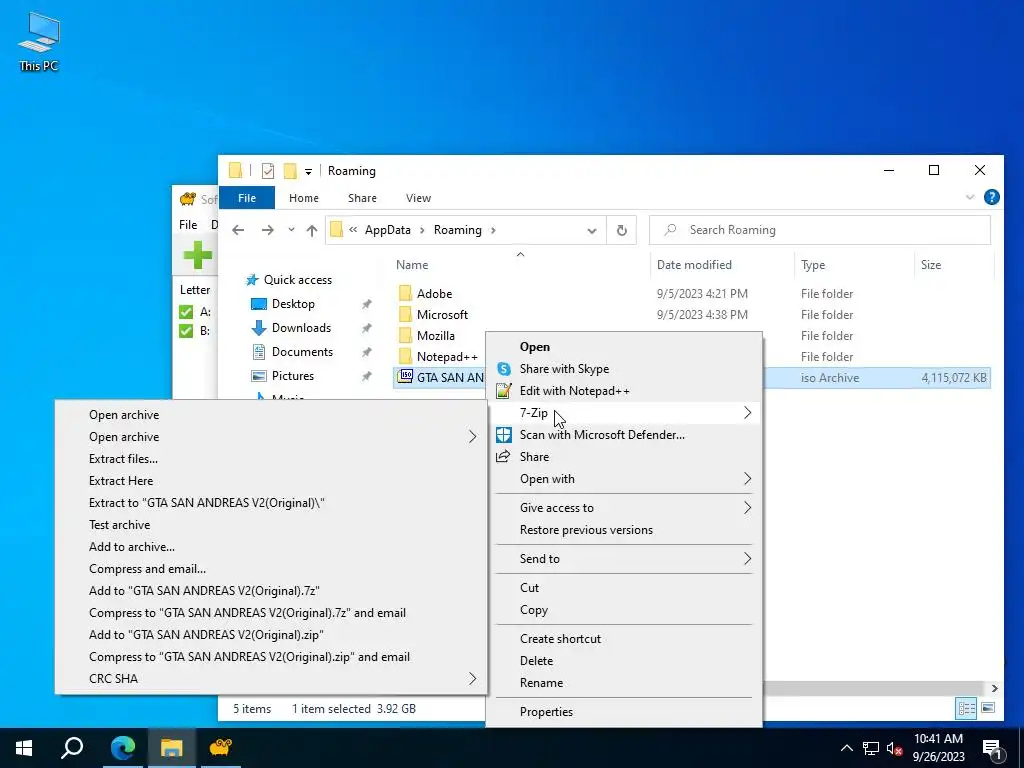The width and height of the screenshot is (1024, 768).
Task: Open Explorer help question mark icon
Action: 991,197
